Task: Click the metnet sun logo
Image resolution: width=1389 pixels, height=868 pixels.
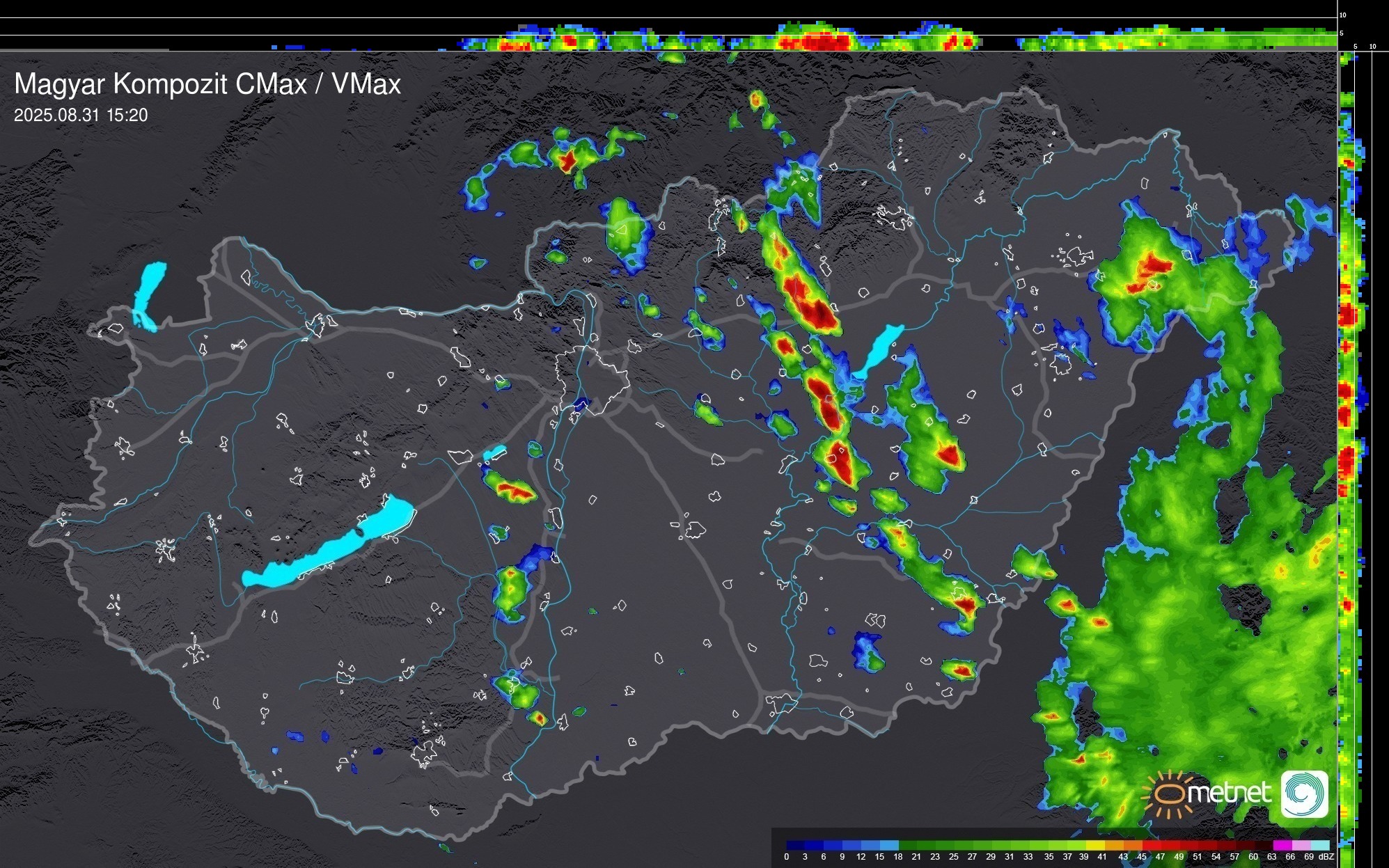Action: 1170,794
